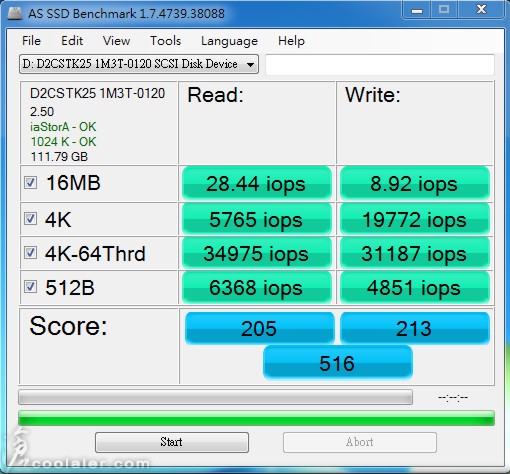
Task: Click the AS SSD Benchmark title bar icon
Action: click(15, 13)
